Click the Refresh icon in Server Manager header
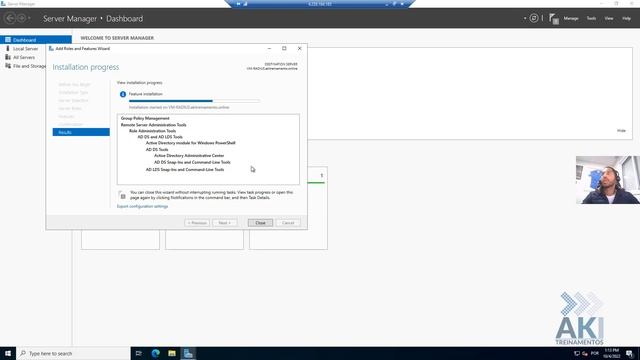This screenshot has height=360, width=640. pos(534,18)
